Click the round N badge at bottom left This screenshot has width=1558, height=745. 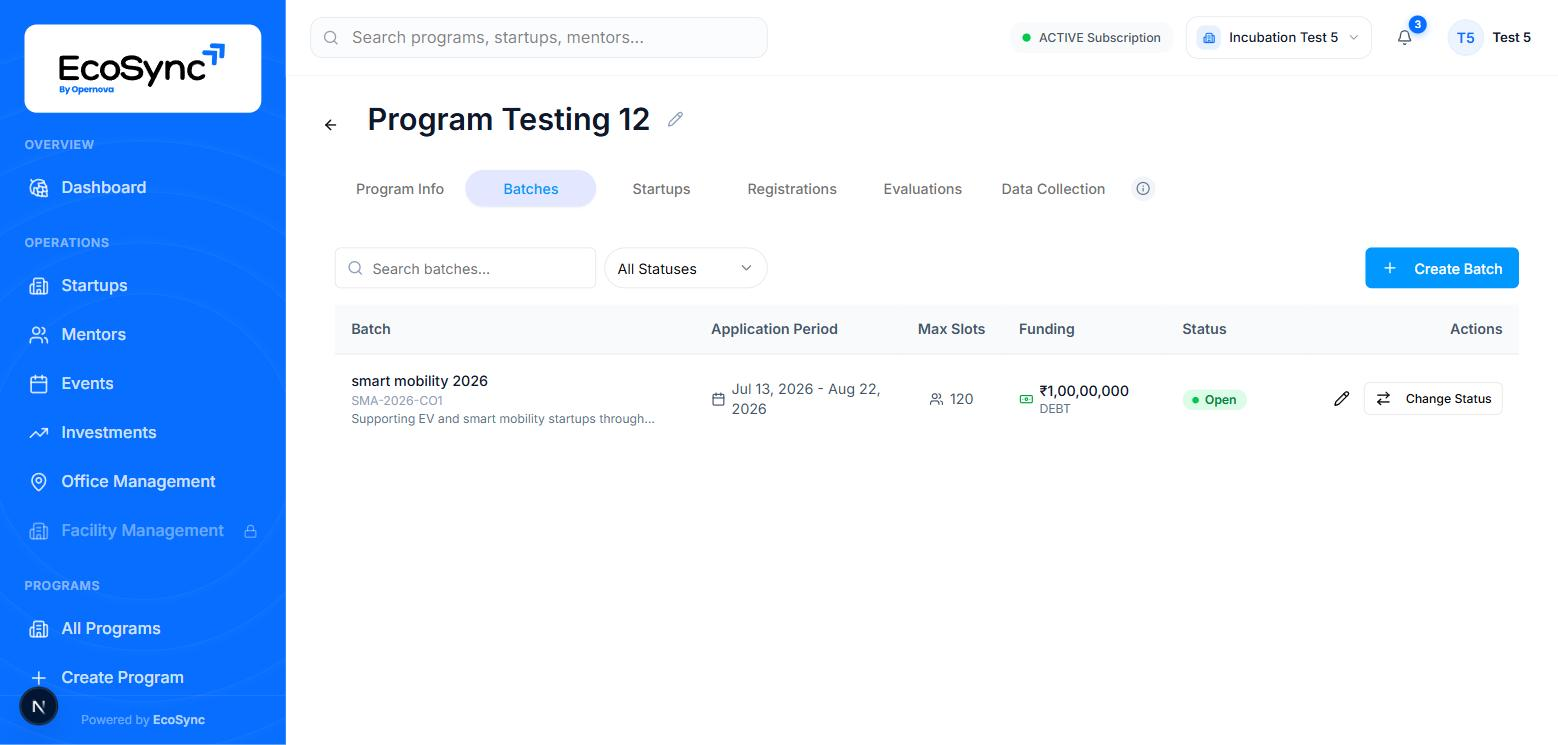tap(39, 706)
